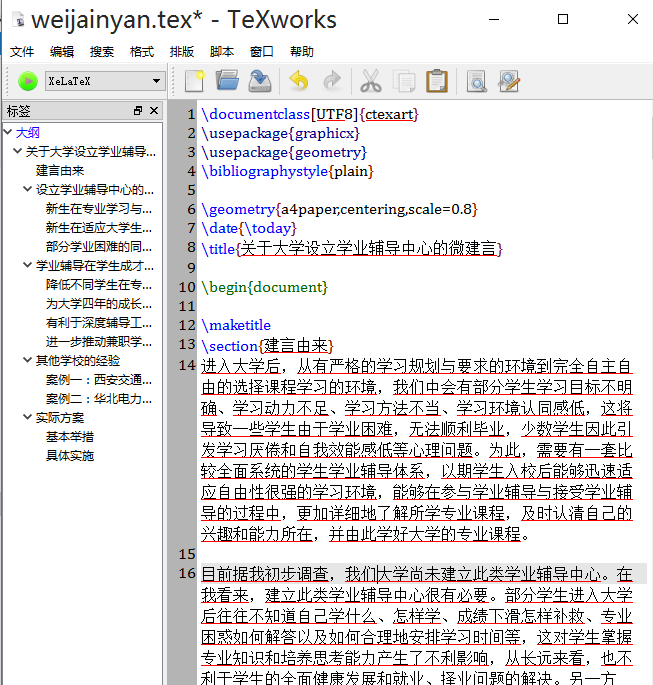Open the 帮助 menu

click(302, 52)
